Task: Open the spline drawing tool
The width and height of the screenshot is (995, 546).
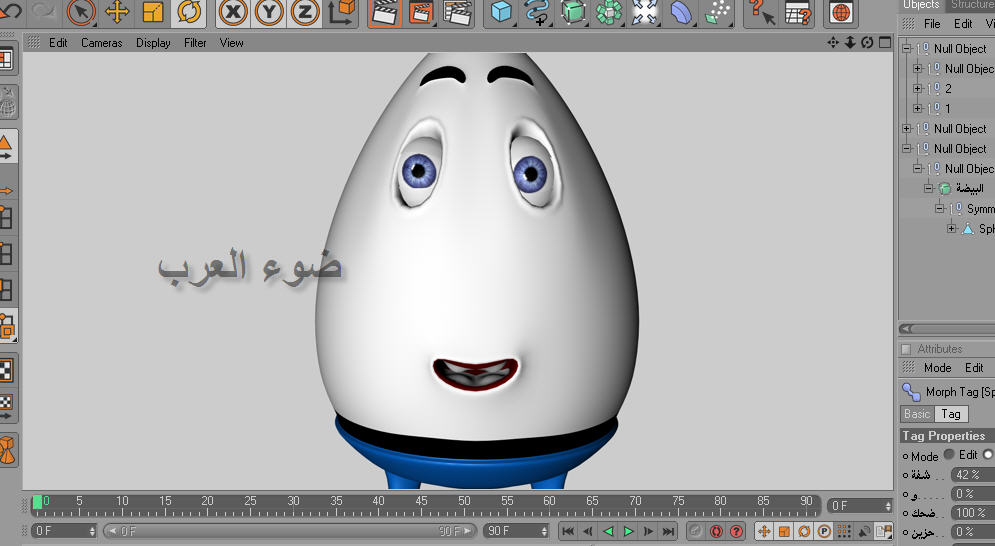Action: (x=537, y=12)
